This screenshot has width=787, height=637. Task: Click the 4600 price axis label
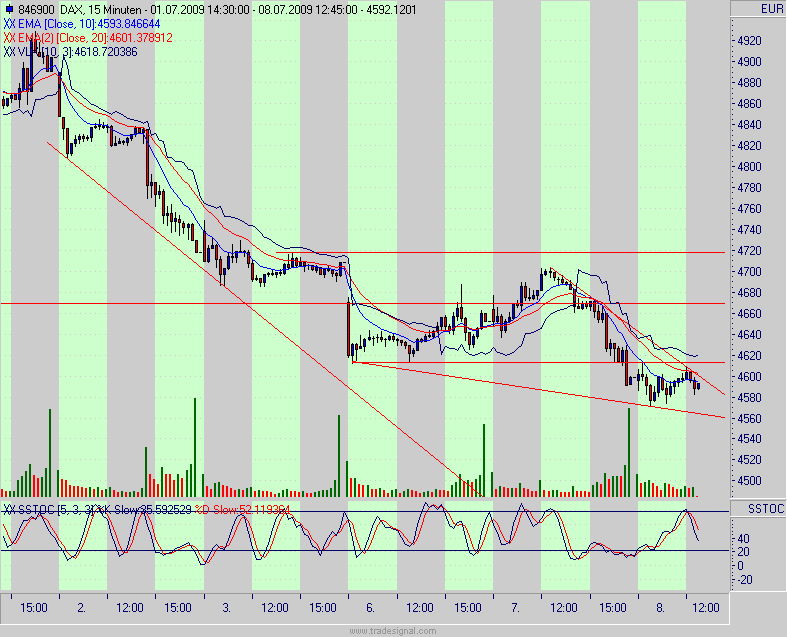coord(749,376)
